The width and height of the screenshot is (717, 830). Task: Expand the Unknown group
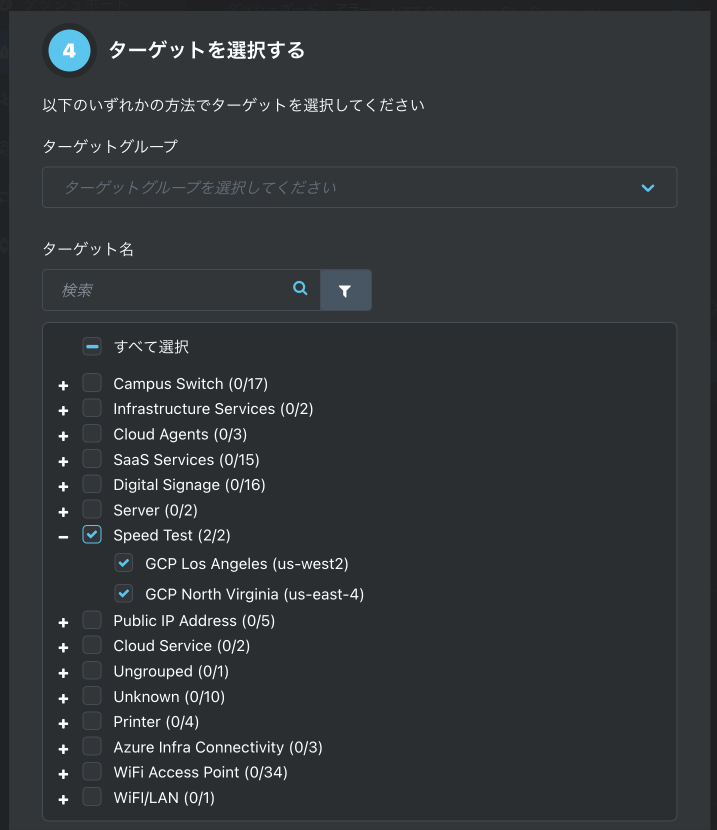click(63, 699)
